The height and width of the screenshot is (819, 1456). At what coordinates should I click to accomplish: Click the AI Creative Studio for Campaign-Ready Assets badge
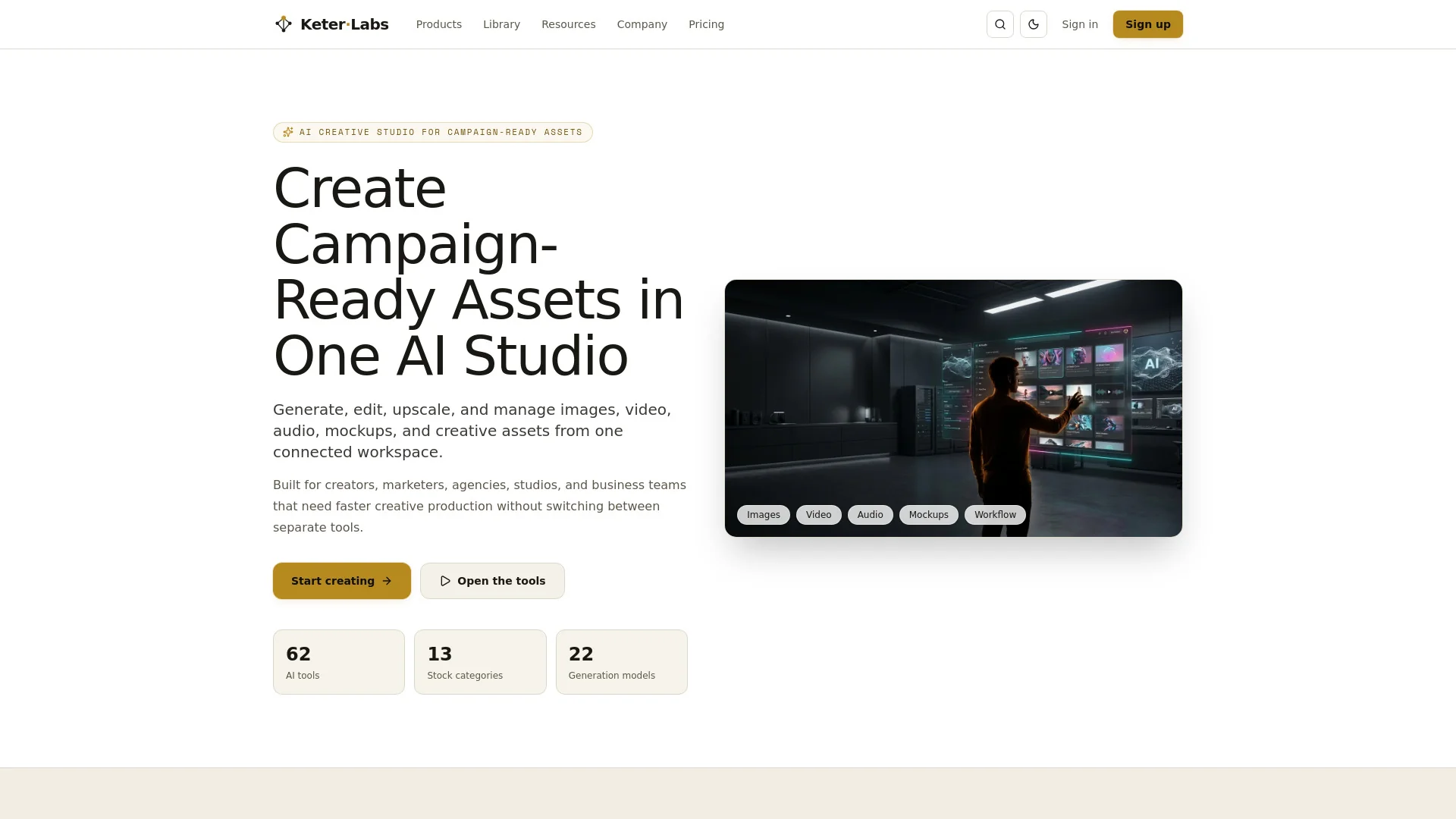tap(433, 132)
